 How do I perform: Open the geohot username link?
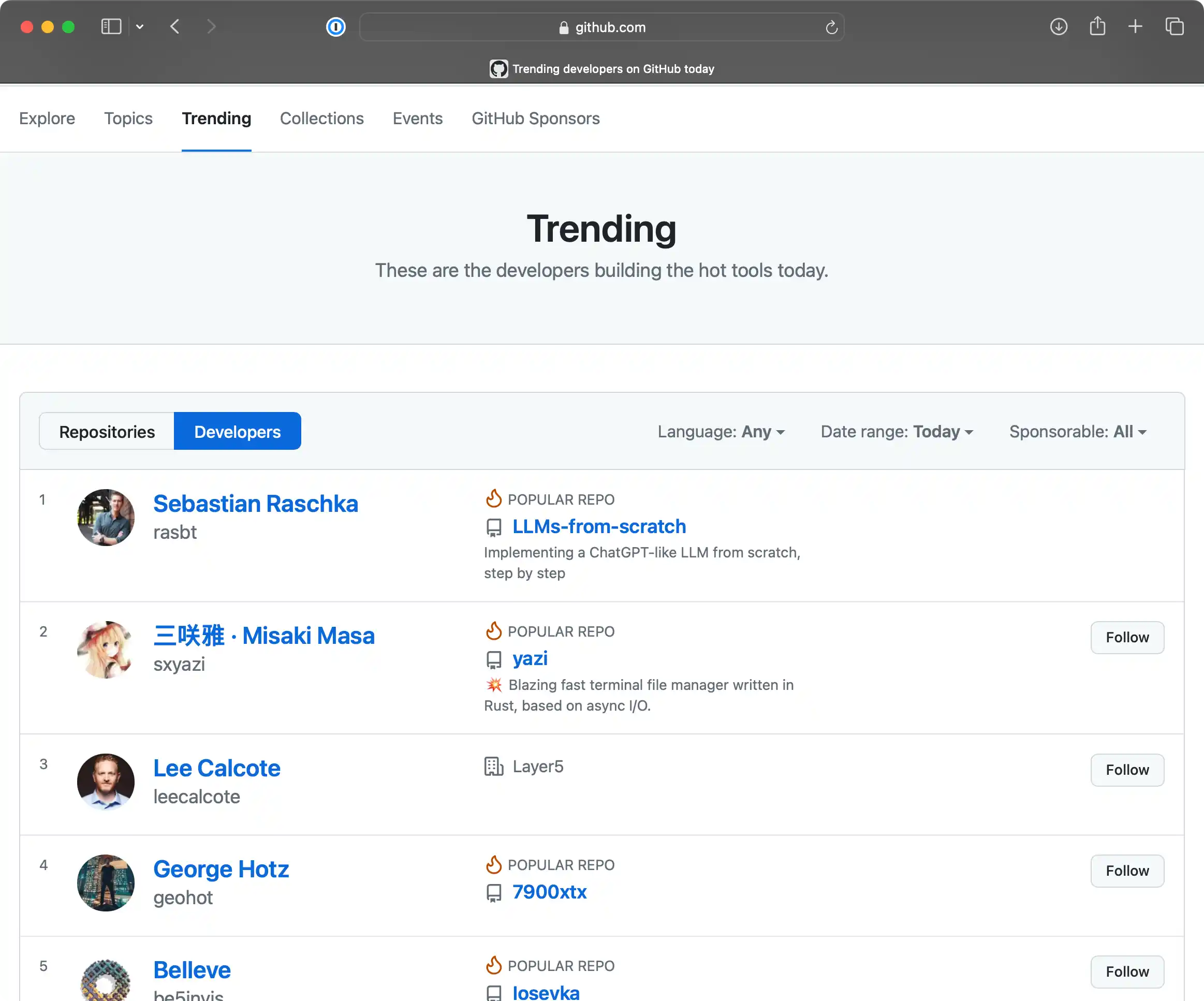183,897
